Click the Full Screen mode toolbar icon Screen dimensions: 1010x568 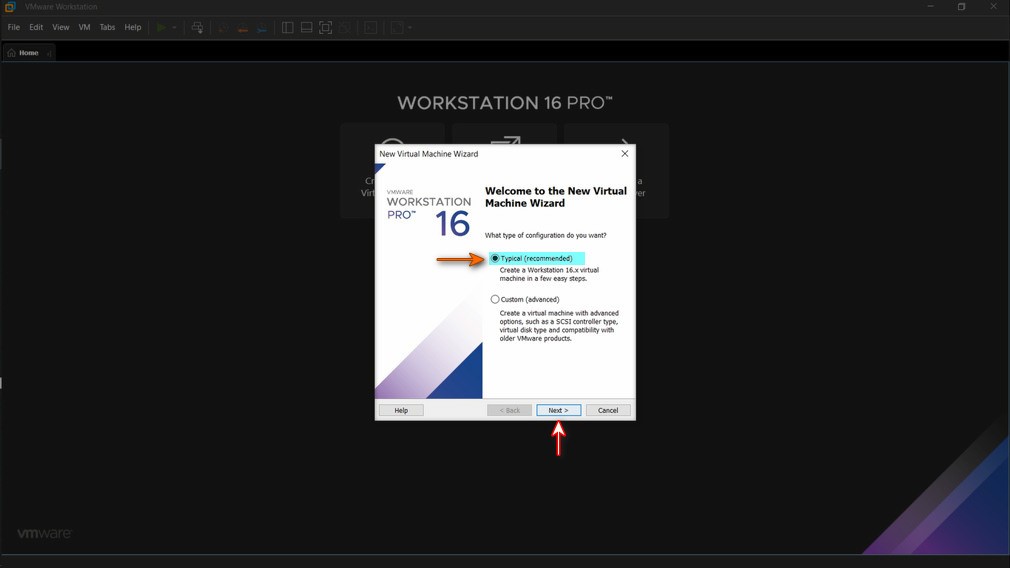[x=326, y=28]
